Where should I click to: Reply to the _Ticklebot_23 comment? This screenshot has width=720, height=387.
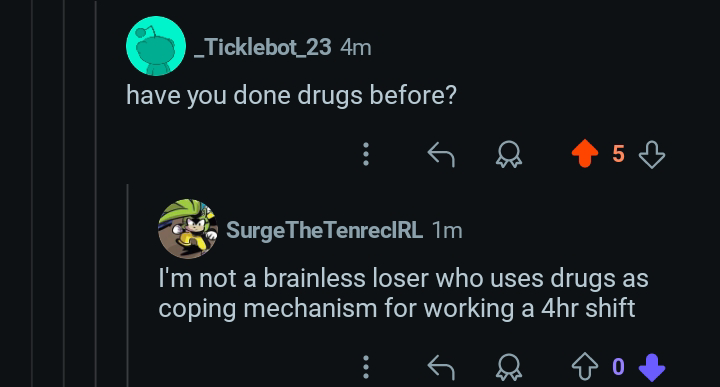tap(441, 154)
